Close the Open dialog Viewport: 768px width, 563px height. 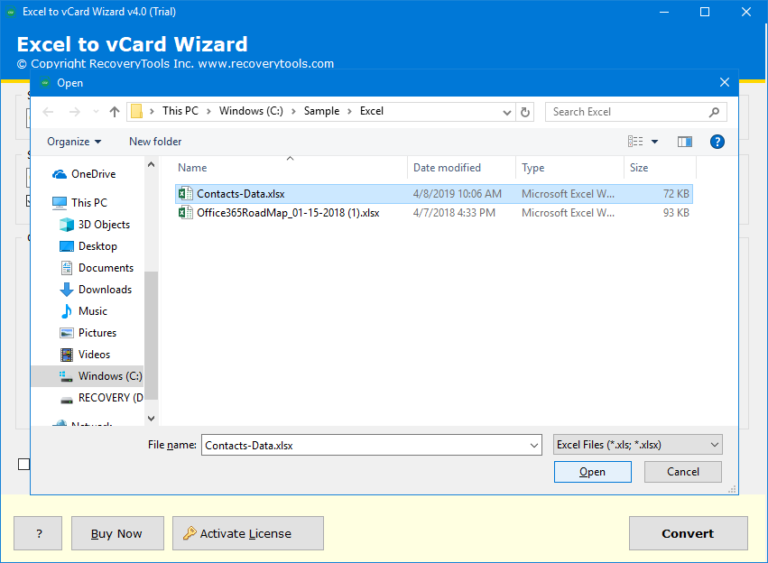click(x=725, y=82)
